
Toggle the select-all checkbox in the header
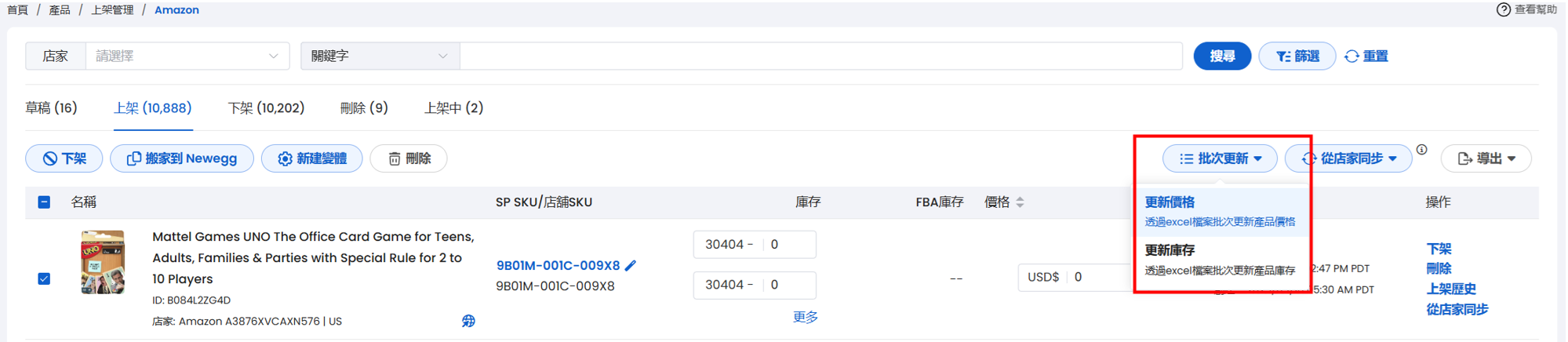click(x=44, y=202)
